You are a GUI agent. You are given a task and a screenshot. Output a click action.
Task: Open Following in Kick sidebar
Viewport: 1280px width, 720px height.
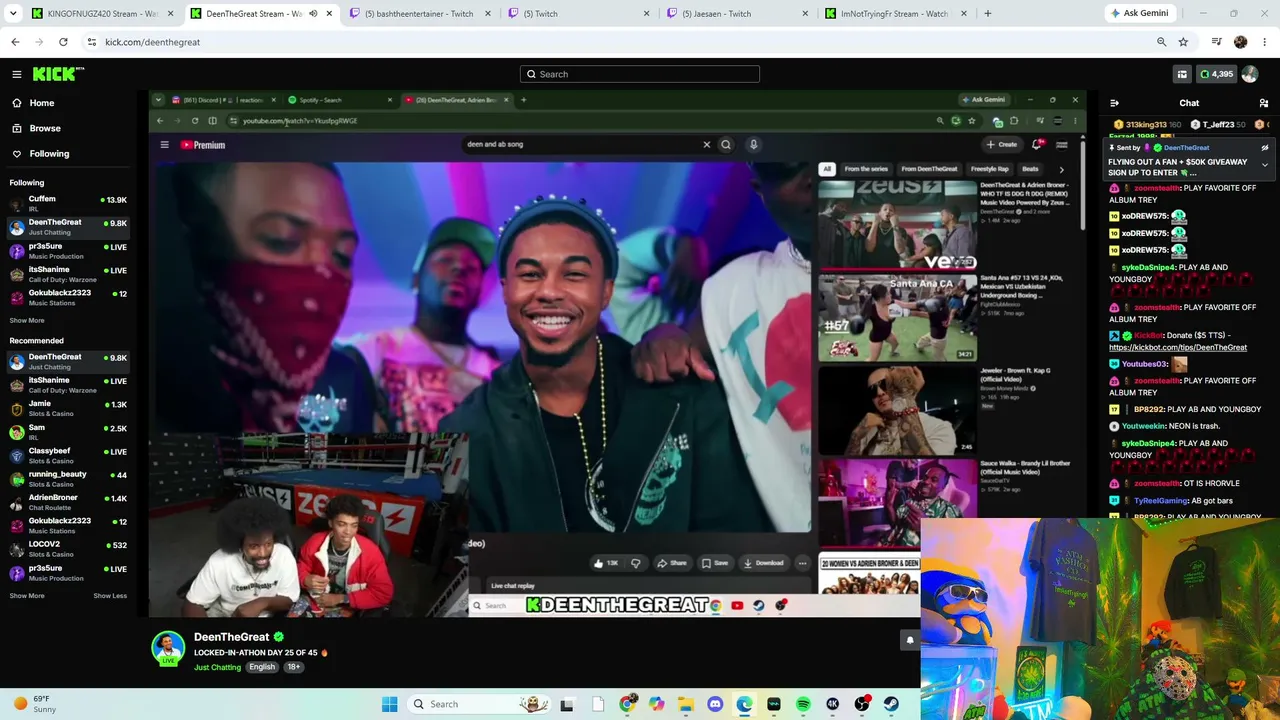tap(49, 154)
